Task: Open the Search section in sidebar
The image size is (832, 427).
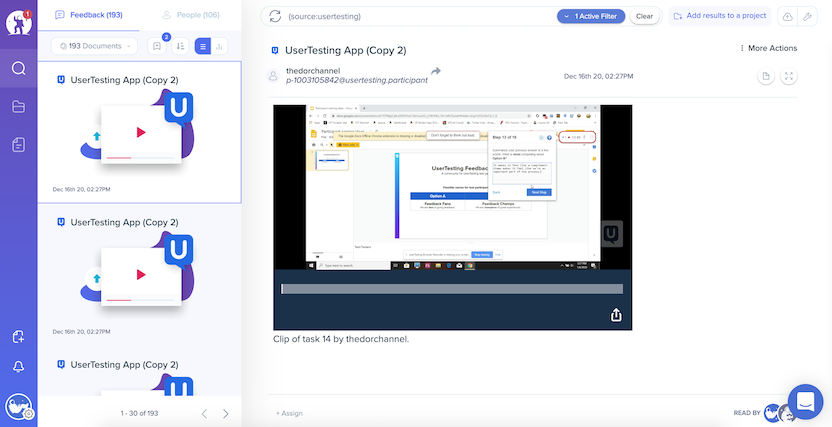Action: [19, 68]
